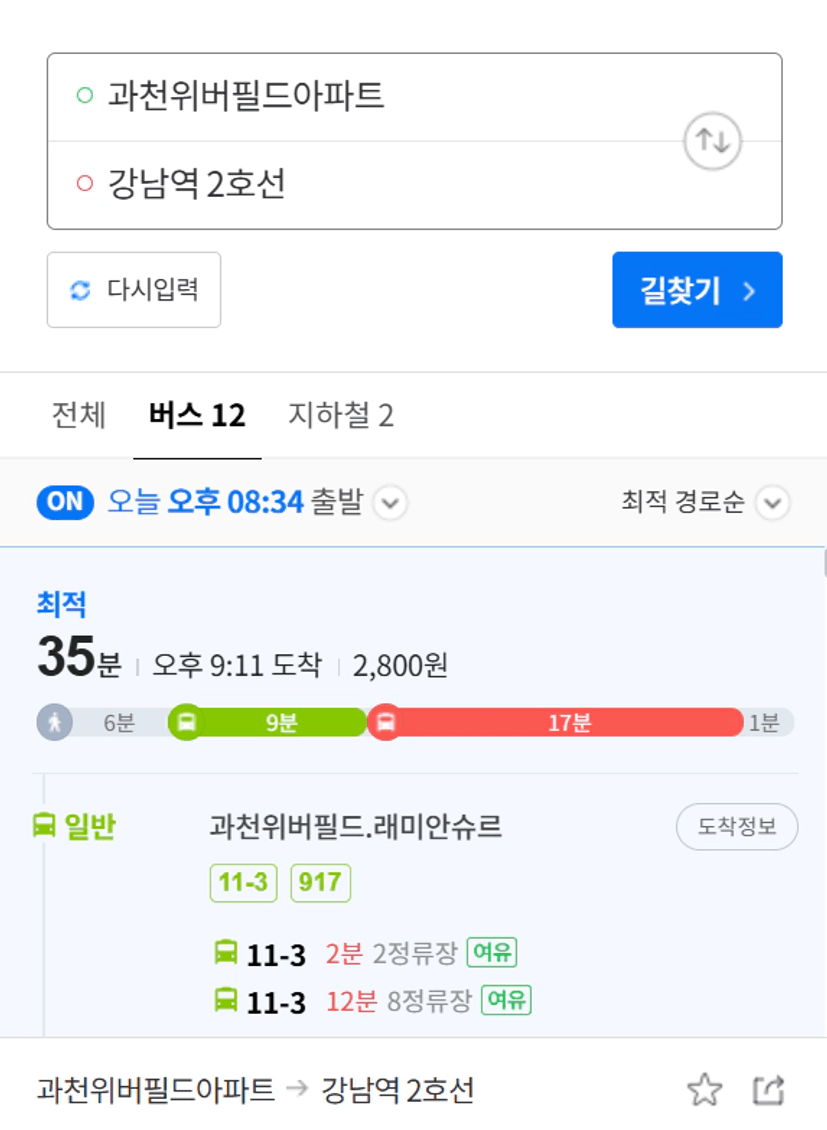Switch to the 전체 tab
The width and height of the screenshot is (827, 1130).
tap(79, 415)
